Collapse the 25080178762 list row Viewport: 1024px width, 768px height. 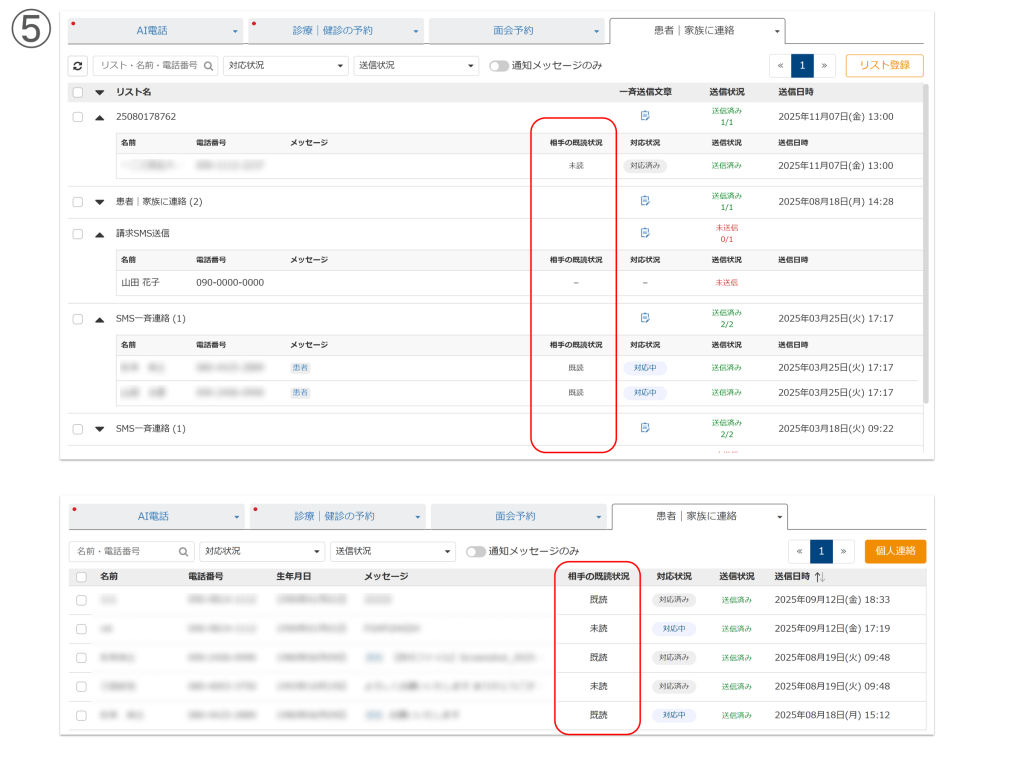[99, 117]
